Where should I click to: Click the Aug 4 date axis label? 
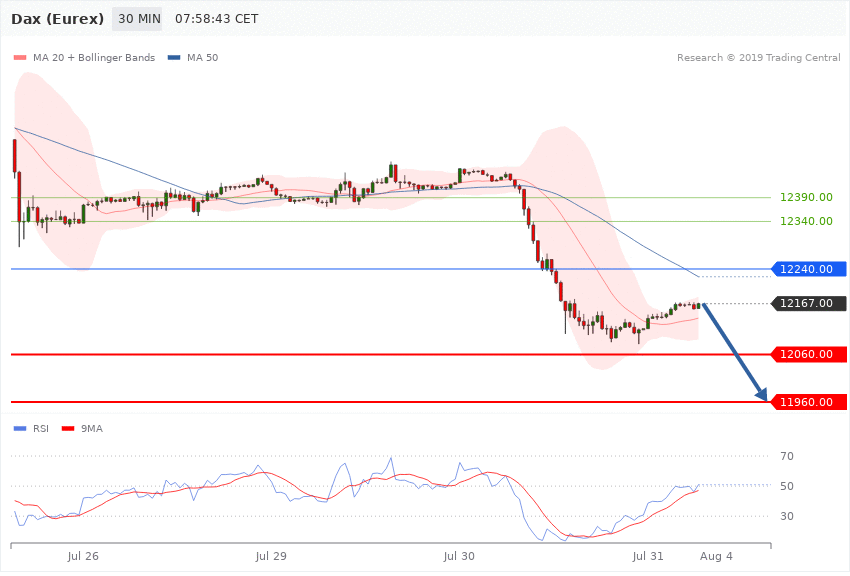click(716, 556)
